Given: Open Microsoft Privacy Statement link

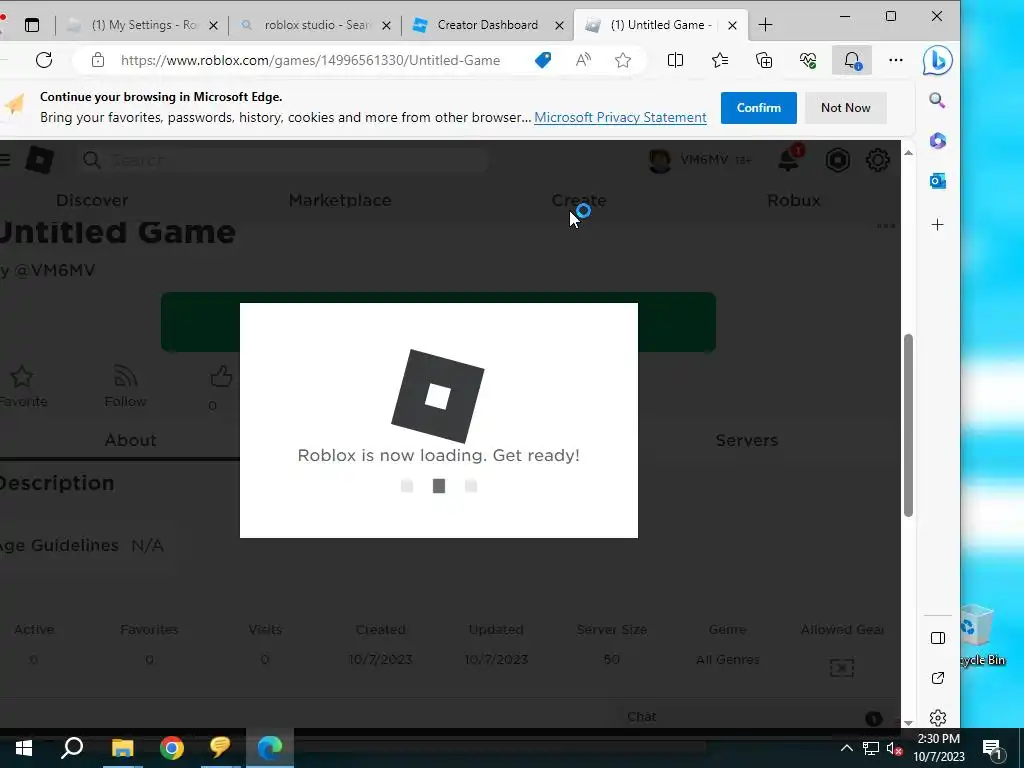Looking at the screenshot, I should (x=620, y=118).
